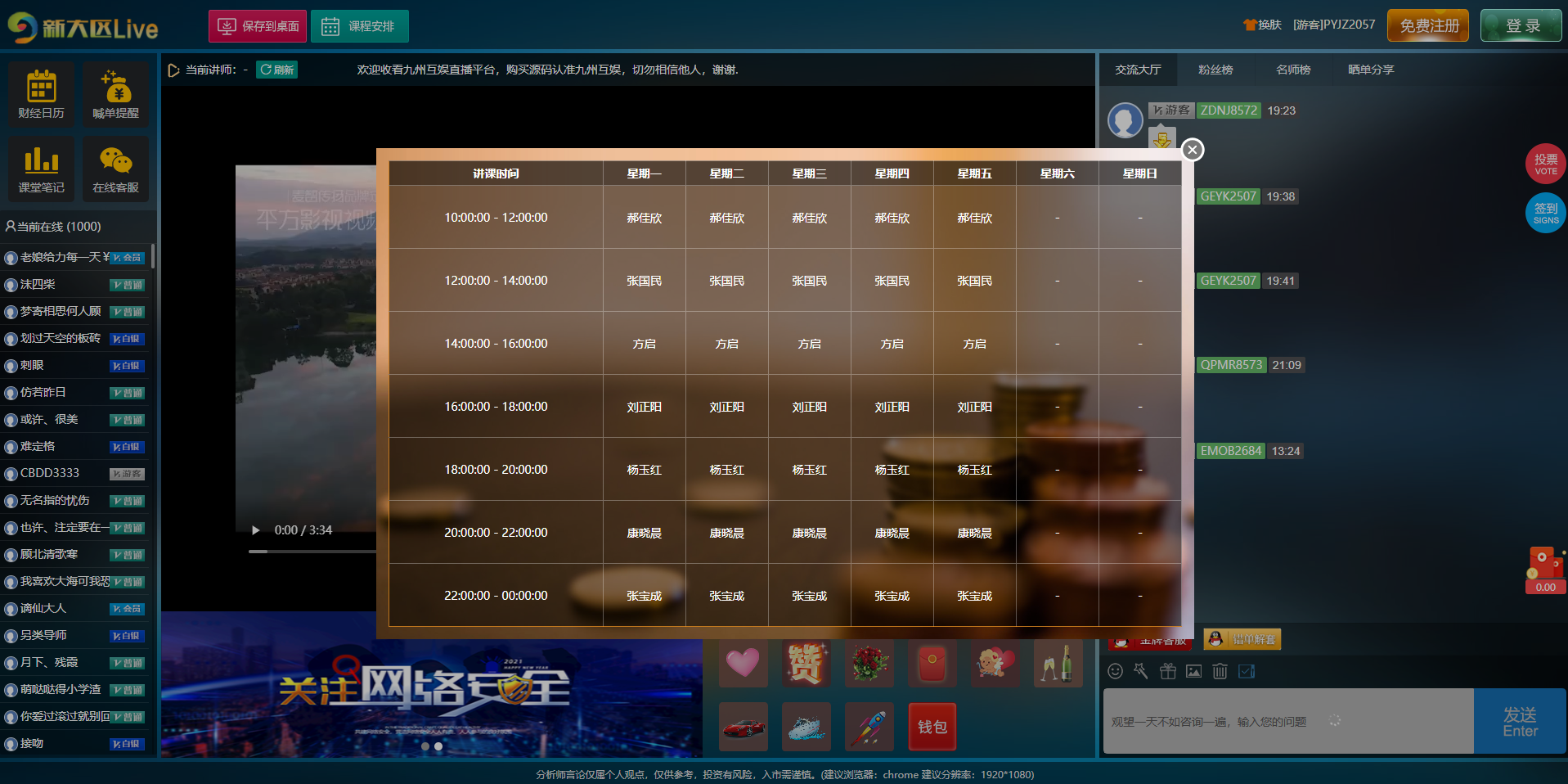Click the image upload icon in chat
Viewport: 1568px width, 784px height.
point(1193,671)
